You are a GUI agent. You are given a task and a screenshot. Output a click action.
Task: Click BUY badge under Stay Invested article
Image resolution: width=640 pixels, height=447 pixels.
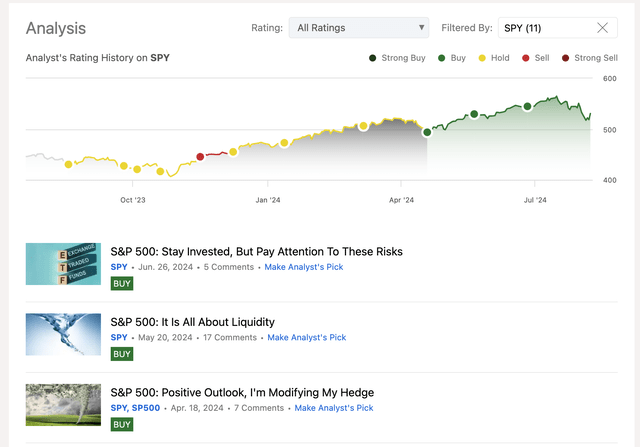click(x=122, y=284)
